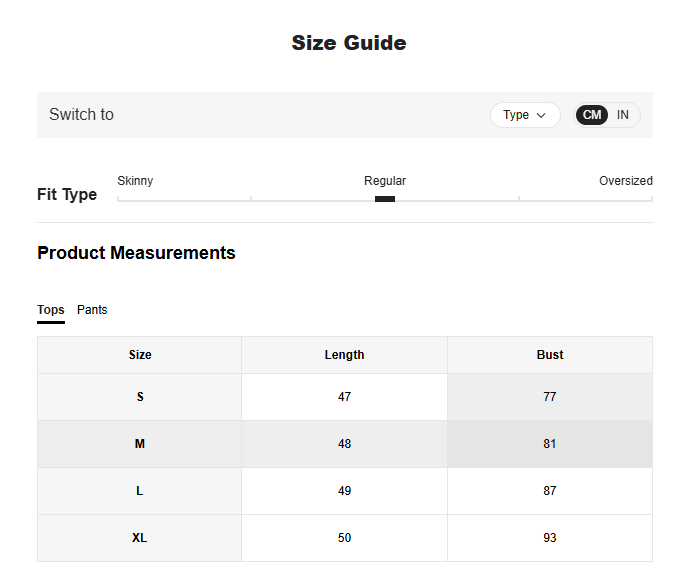Click the length value 47
Screen dimensions: 686x574
pyautogui.click(x=344, y=397)
